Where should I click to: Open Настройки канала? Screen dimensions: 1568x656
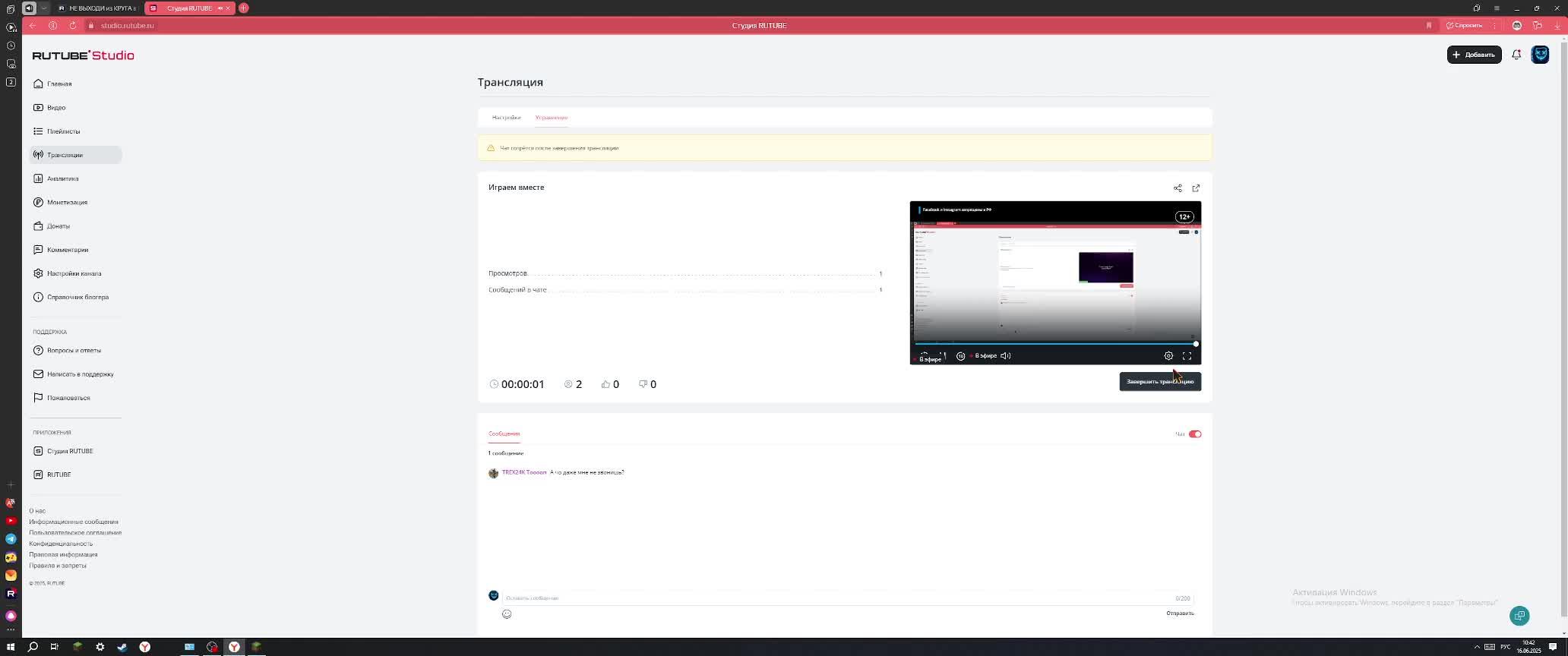(75, 273)
